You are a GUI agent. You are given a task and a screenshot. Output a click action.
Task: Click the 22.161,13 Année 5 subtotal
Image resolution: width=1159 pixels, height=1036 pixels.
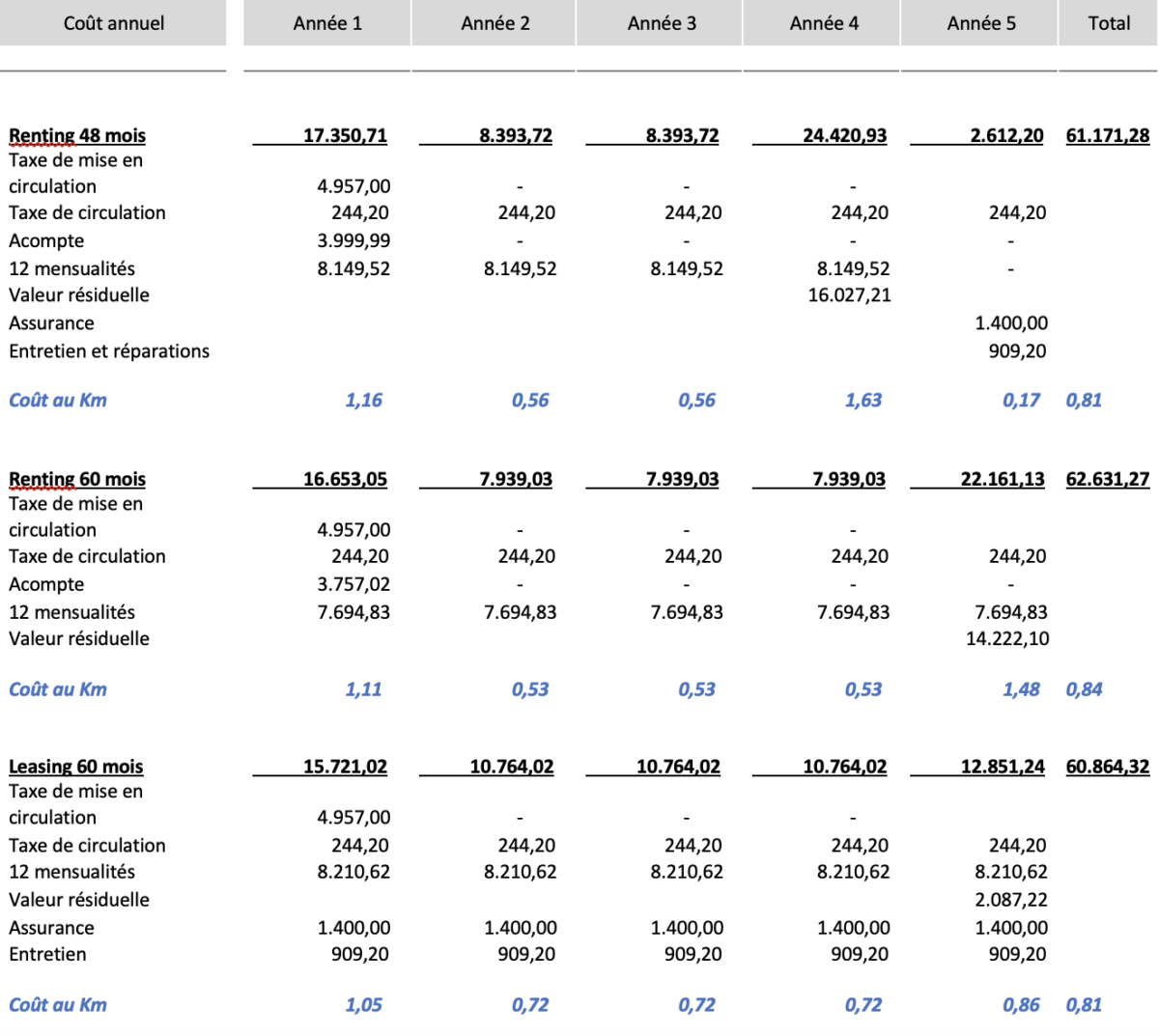tap(1002, 479)
